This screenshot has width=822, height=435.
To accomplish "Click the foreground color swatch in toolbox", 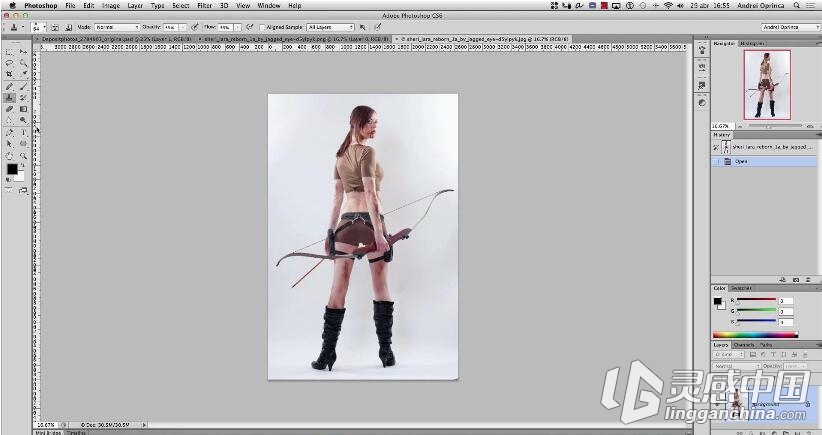I will 12,169.
